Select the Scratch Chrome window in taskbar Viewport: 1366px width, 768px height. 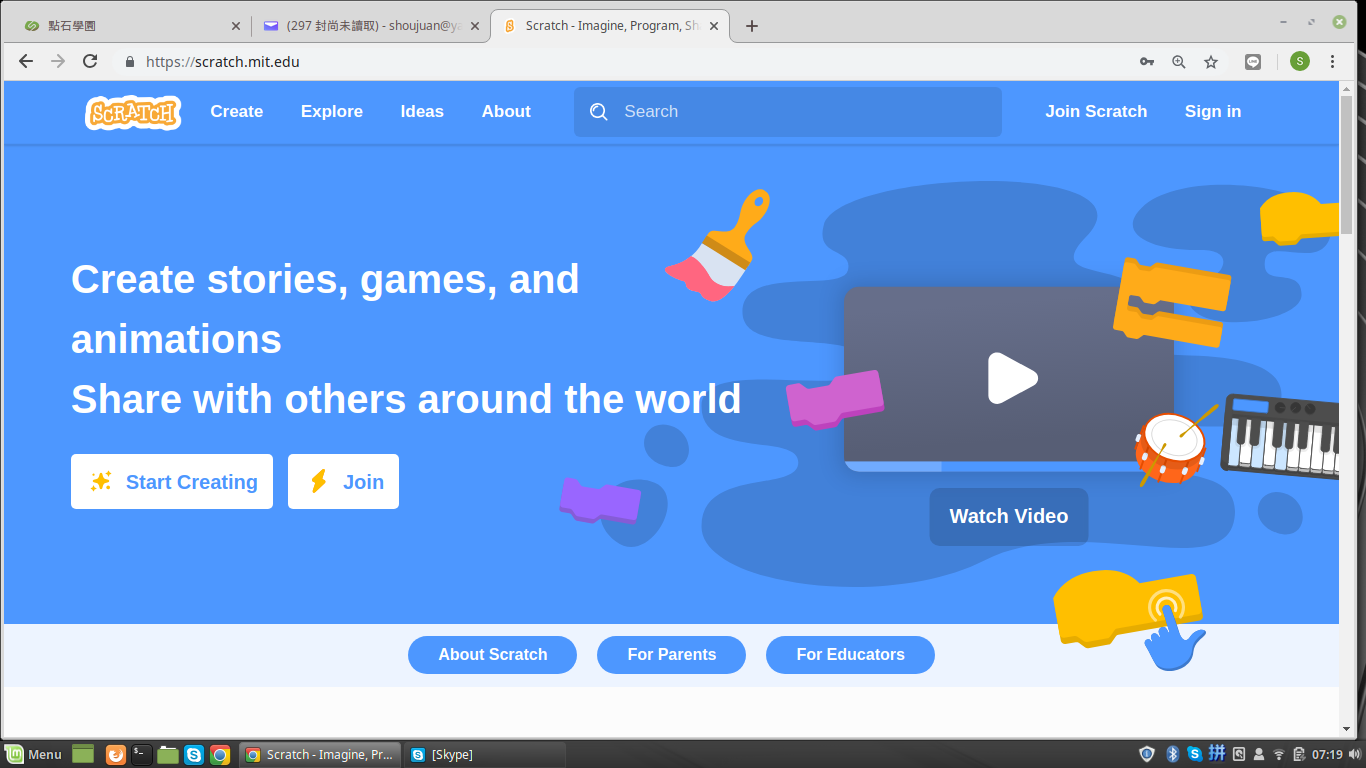320,755
